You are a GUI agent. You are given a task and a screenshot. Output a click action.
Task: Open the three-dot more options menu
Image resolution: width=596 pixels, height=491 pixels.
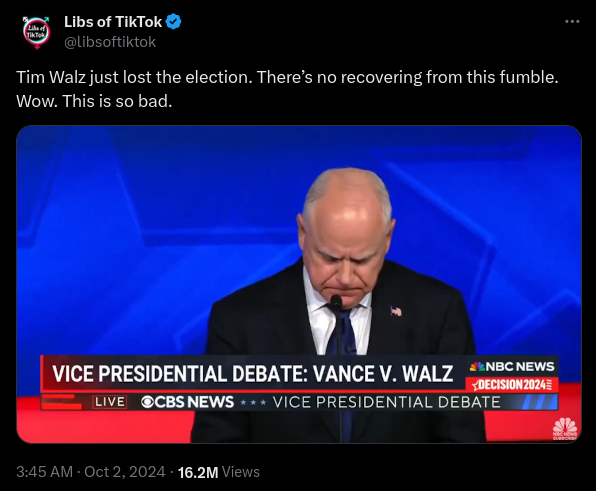coord(572,22)
